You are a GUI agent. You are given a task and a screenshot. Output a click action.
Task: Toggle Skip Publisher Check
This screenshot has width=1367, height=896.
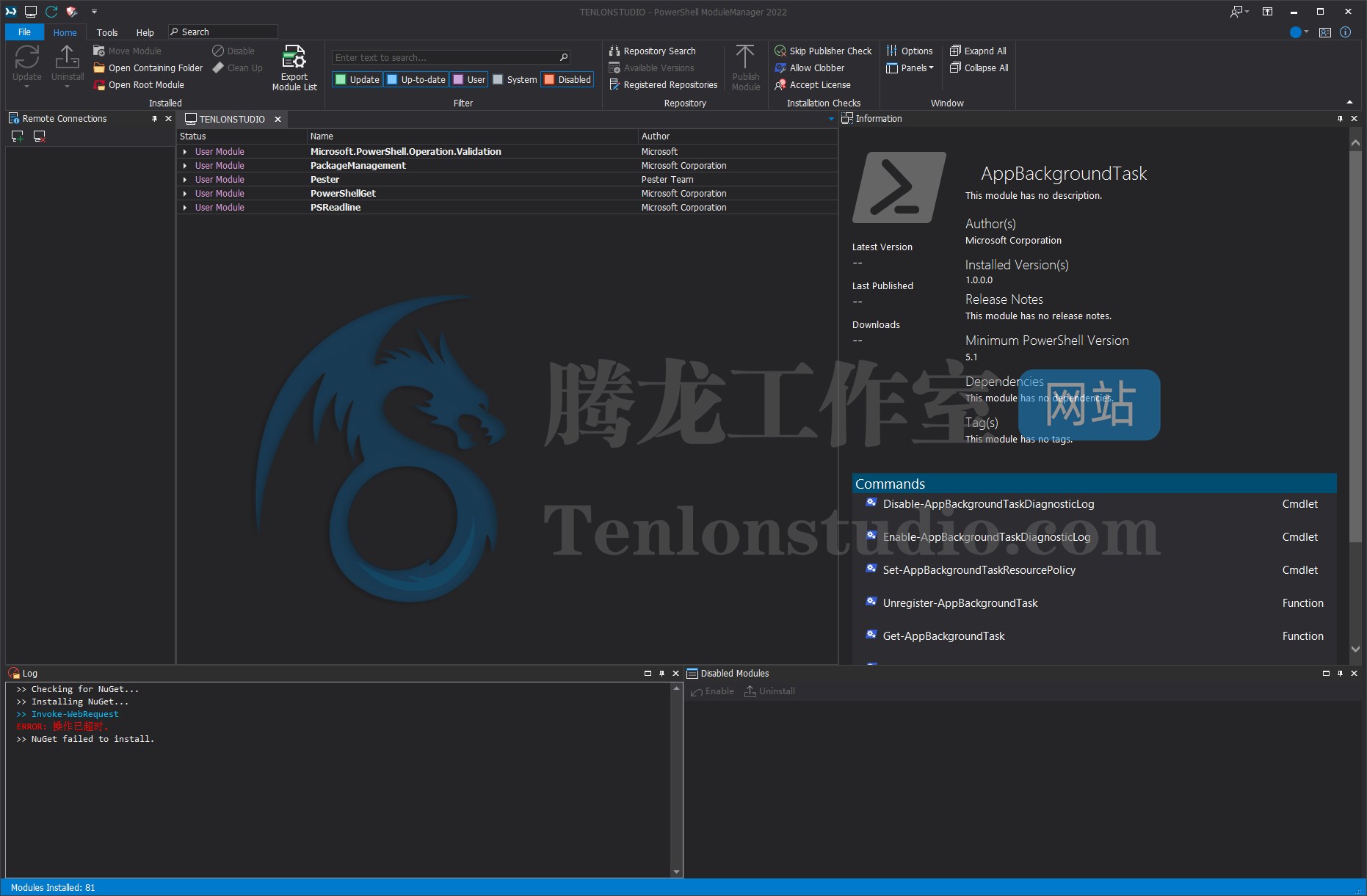823,51
